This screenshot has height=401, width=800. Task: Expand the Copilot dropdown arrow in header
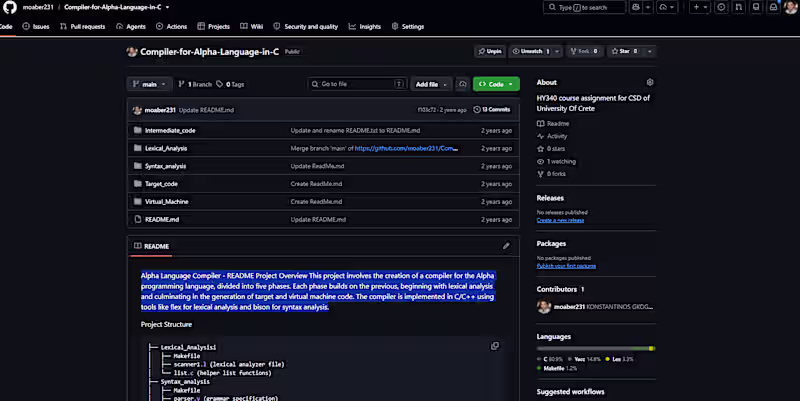[647, 7]
